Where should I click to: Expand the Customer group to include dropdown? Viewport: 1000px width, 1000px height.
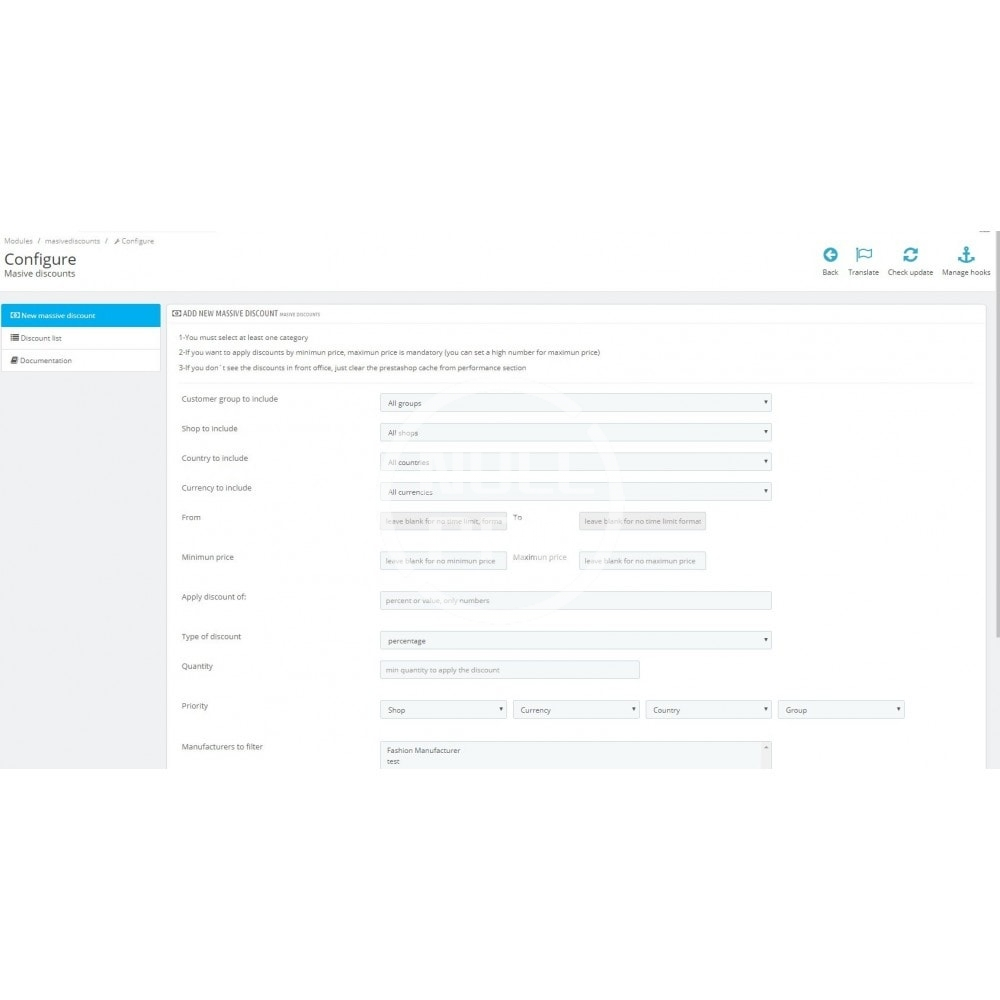pyautogui.click(x=575, y=403)
